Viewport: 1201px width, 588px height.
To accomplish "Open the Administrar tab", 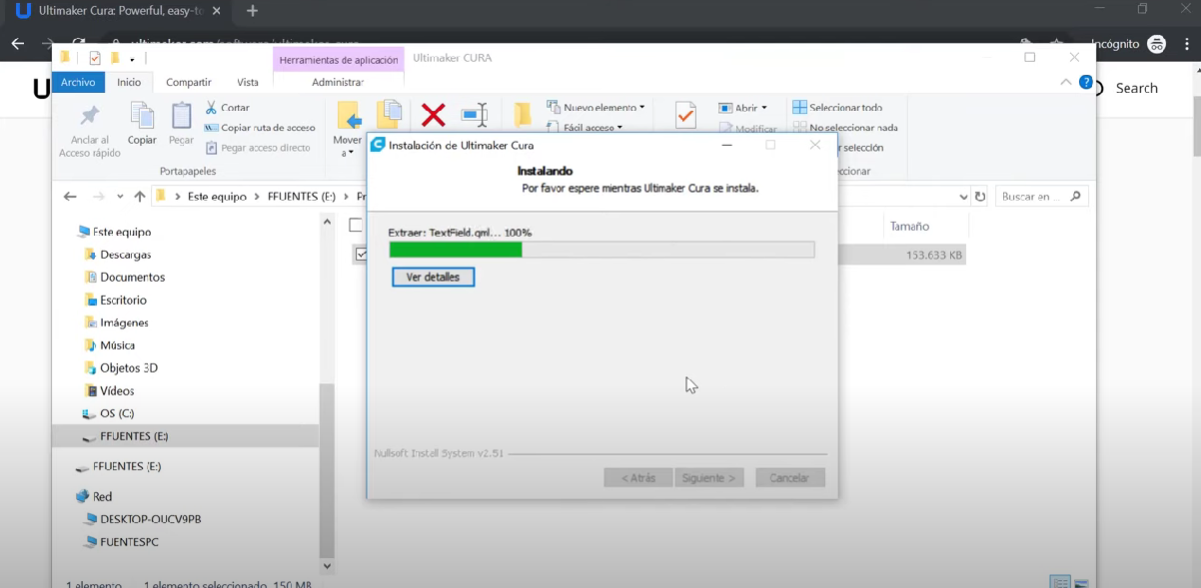I will [338, 82].
